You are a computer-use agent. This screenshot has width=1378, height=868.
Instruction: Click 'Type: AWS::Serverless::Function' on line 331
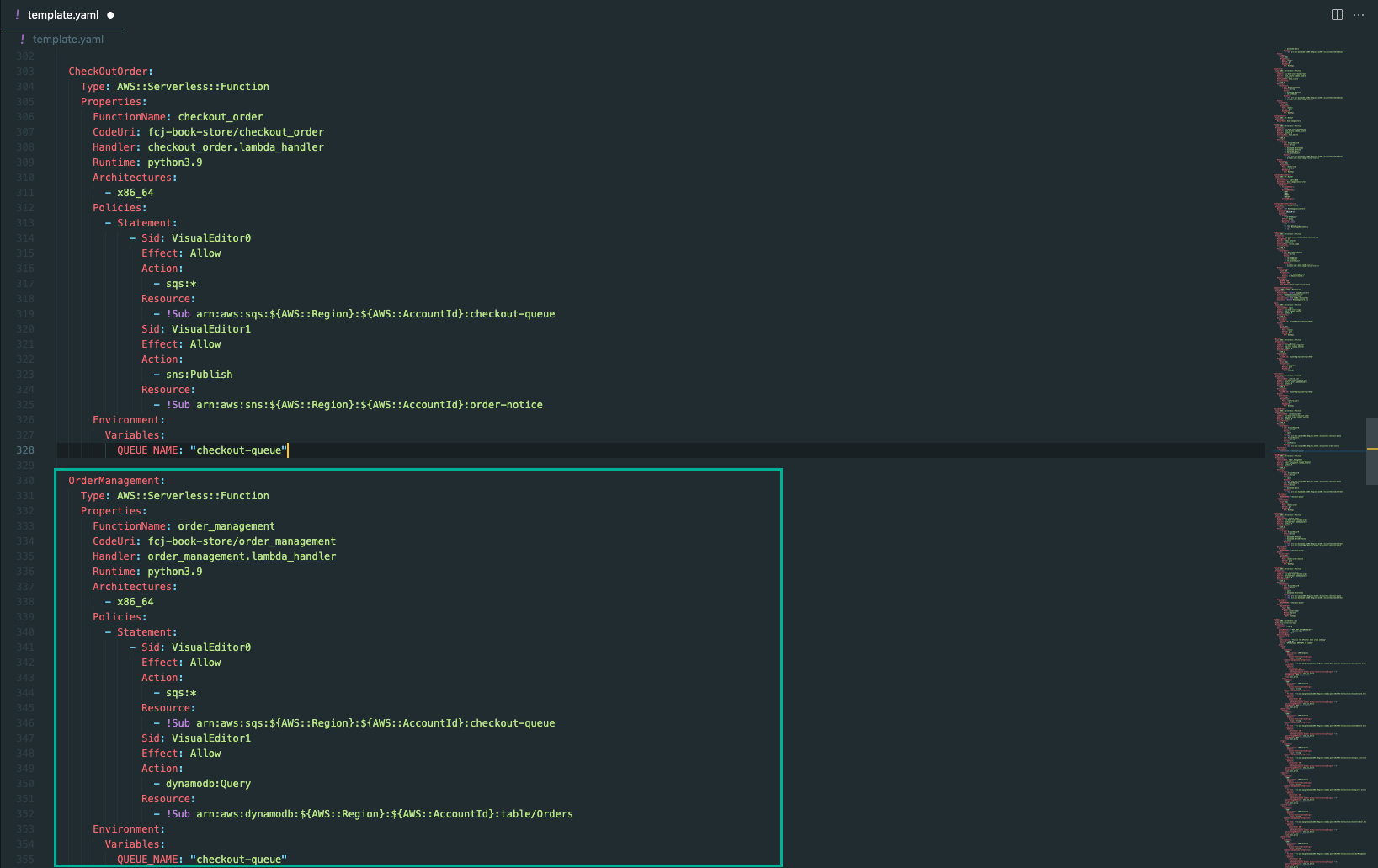pyautogui.click(x=175, y=496)
